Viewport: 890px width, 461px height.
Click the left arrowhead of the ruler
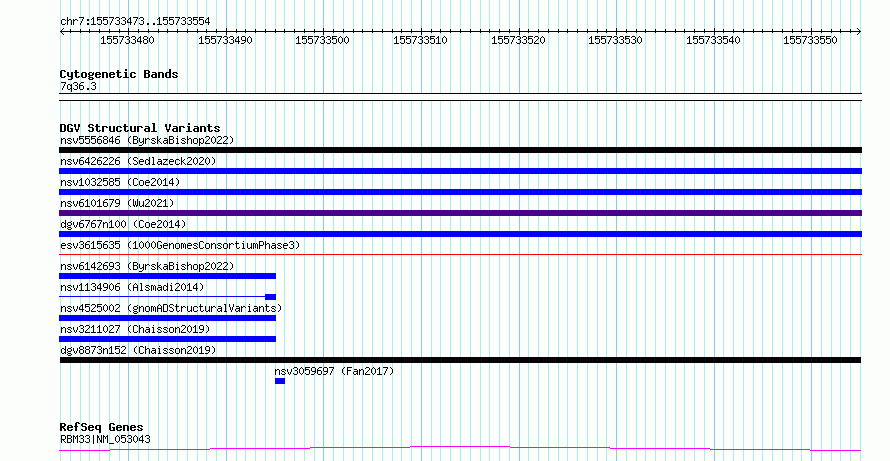[62, 32]
